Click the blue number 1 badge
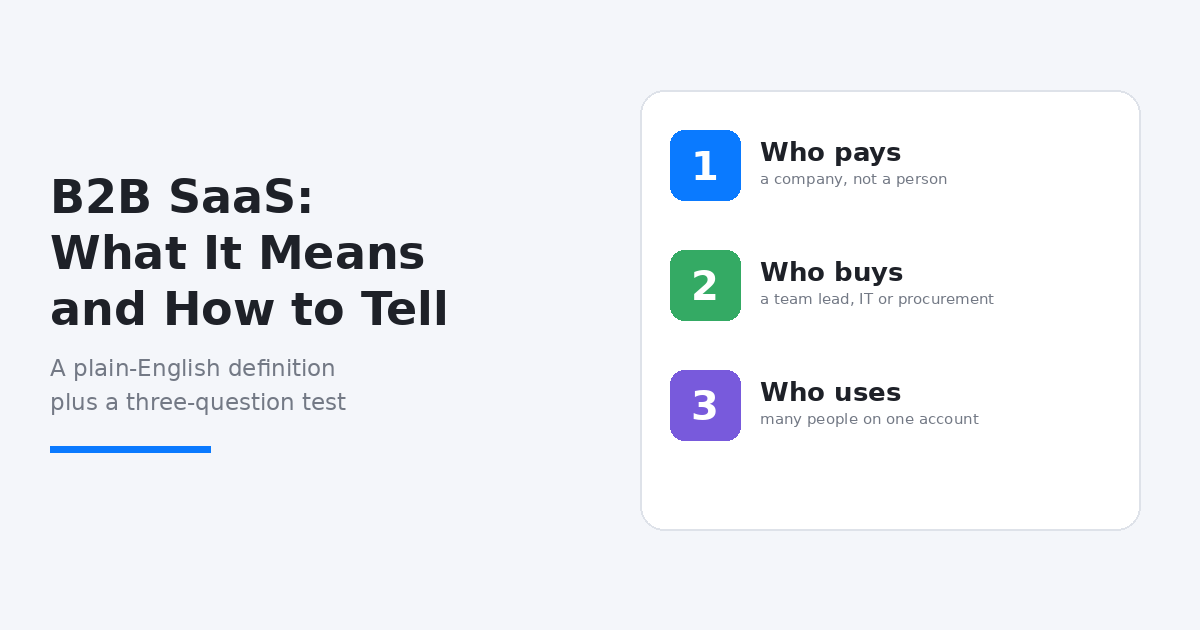The image size is (1200, 630). [x=705, y=165]
